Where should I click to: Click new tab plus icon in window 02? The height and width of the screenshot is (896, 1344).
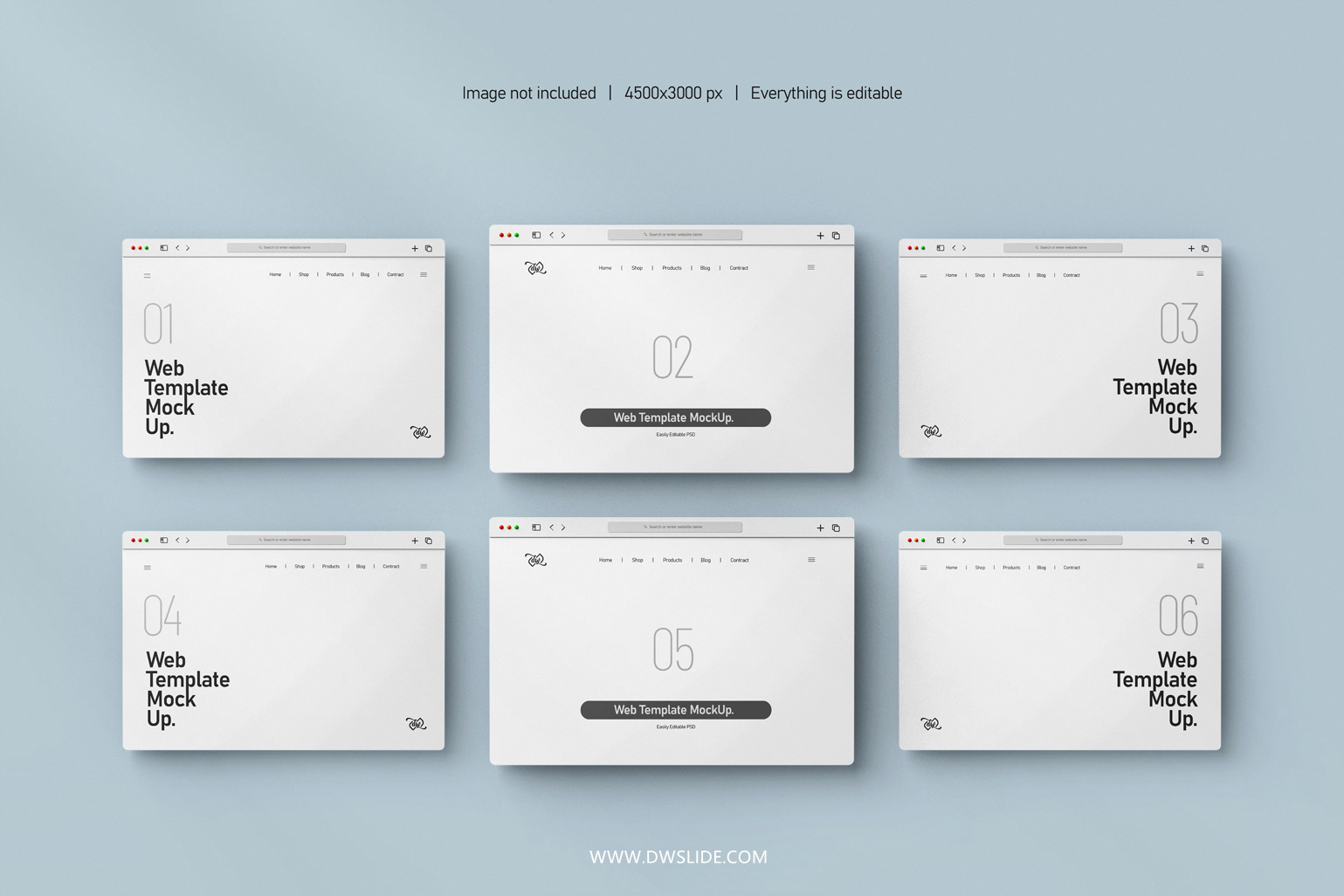tap(820, 235)
